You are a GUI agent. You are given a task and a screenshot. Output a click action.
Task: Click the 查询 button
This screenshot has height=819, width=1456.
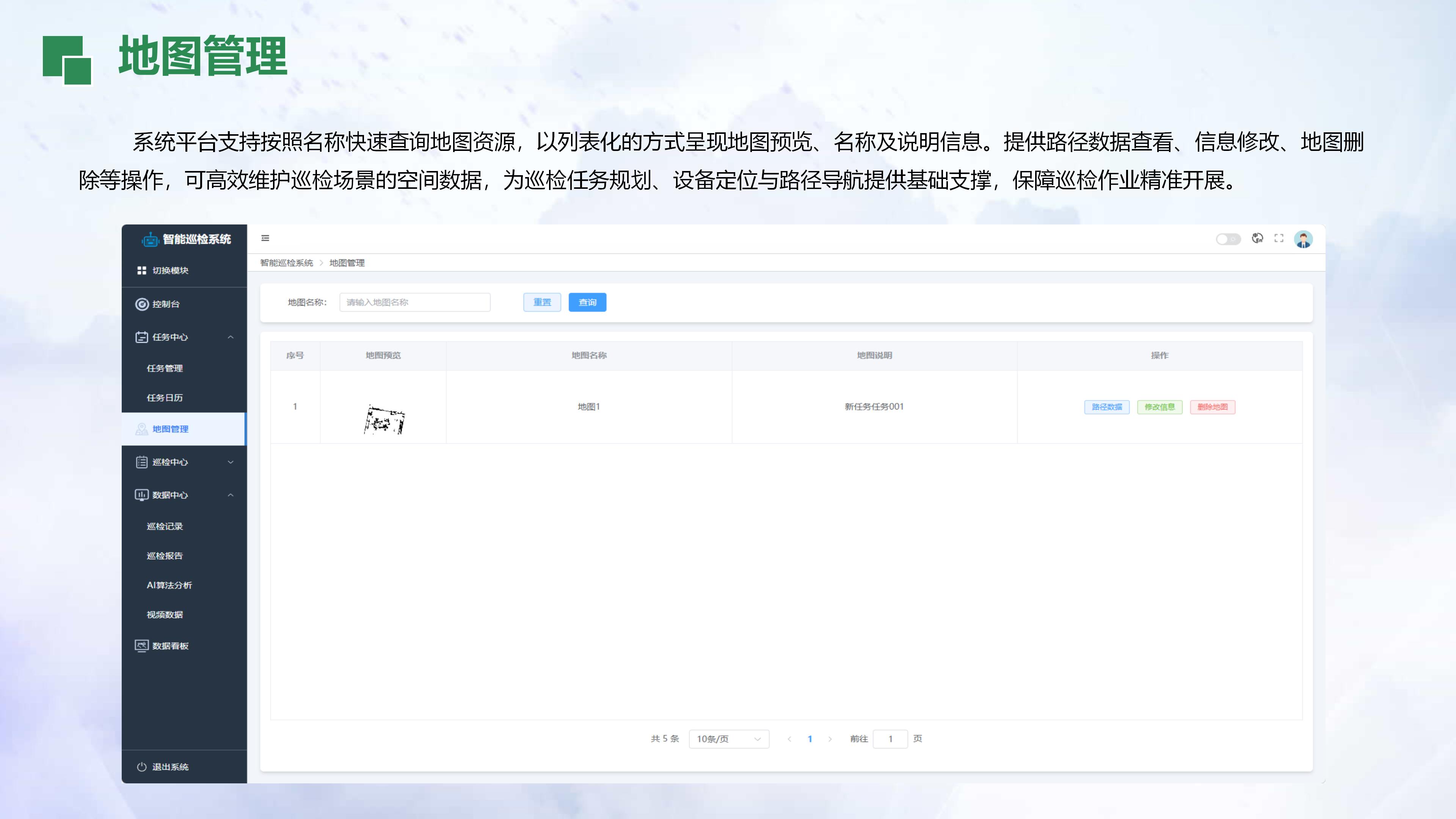587,303
